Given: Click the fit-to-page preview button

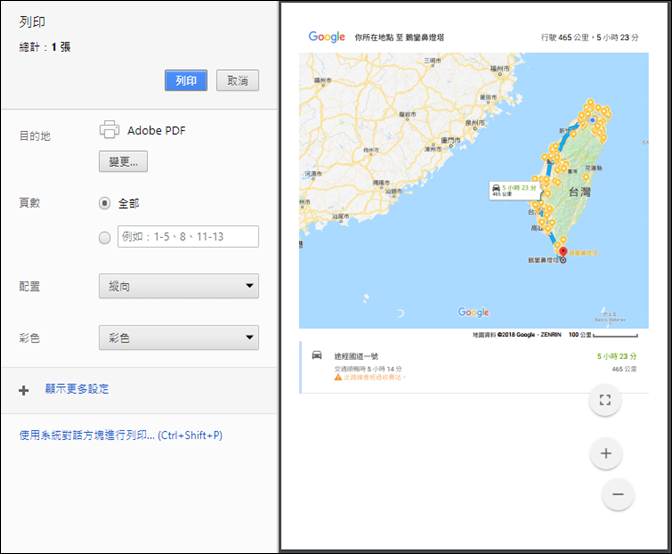Looking at the screenshot, I should click(605, 400).
